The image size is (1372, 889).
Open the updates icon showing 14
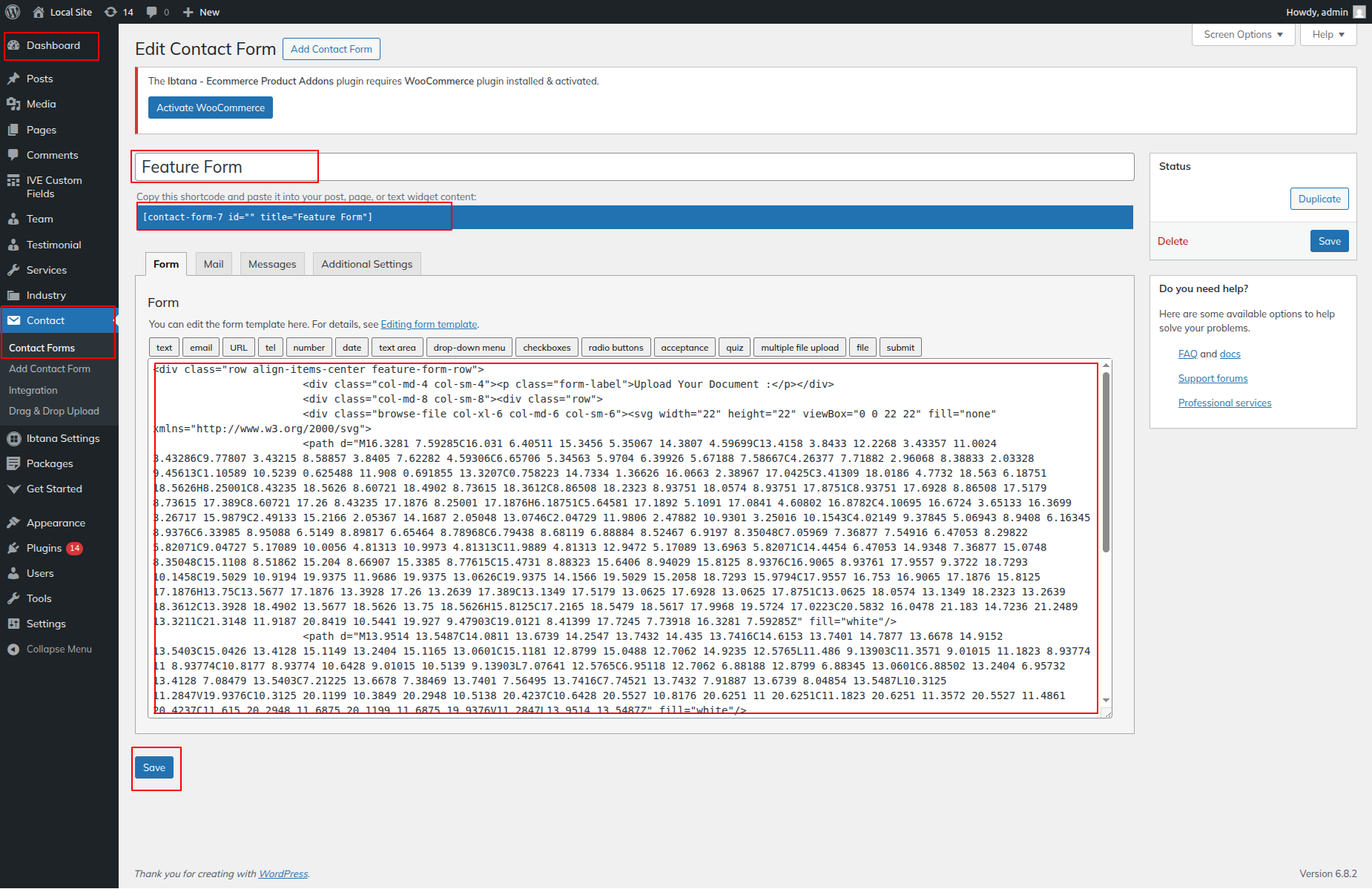[x=111, y=12]
